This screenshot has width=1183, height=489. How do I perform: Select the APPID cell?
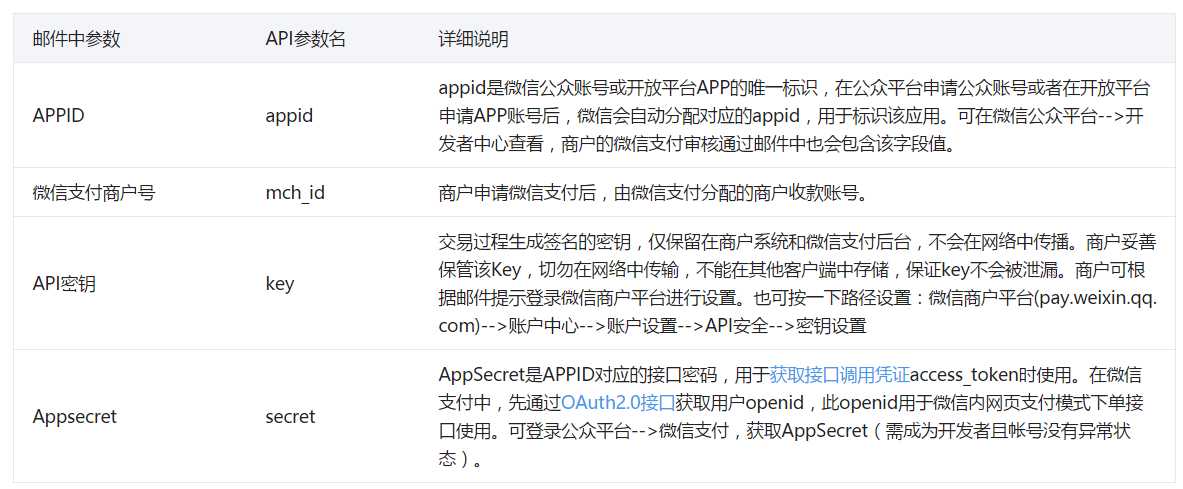[60, 116]
